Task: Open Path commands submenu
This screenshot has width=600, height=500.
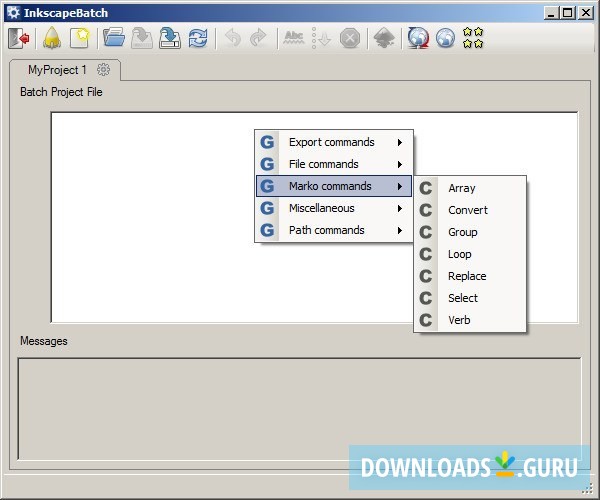Action: 334,230
